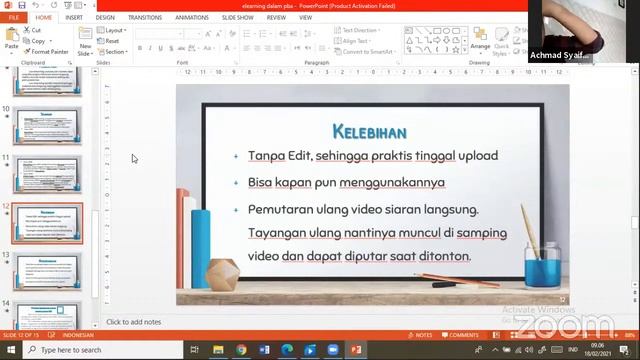
Task: Select the Rectangle shape in shapes gallery
Action: pos(437,31)
